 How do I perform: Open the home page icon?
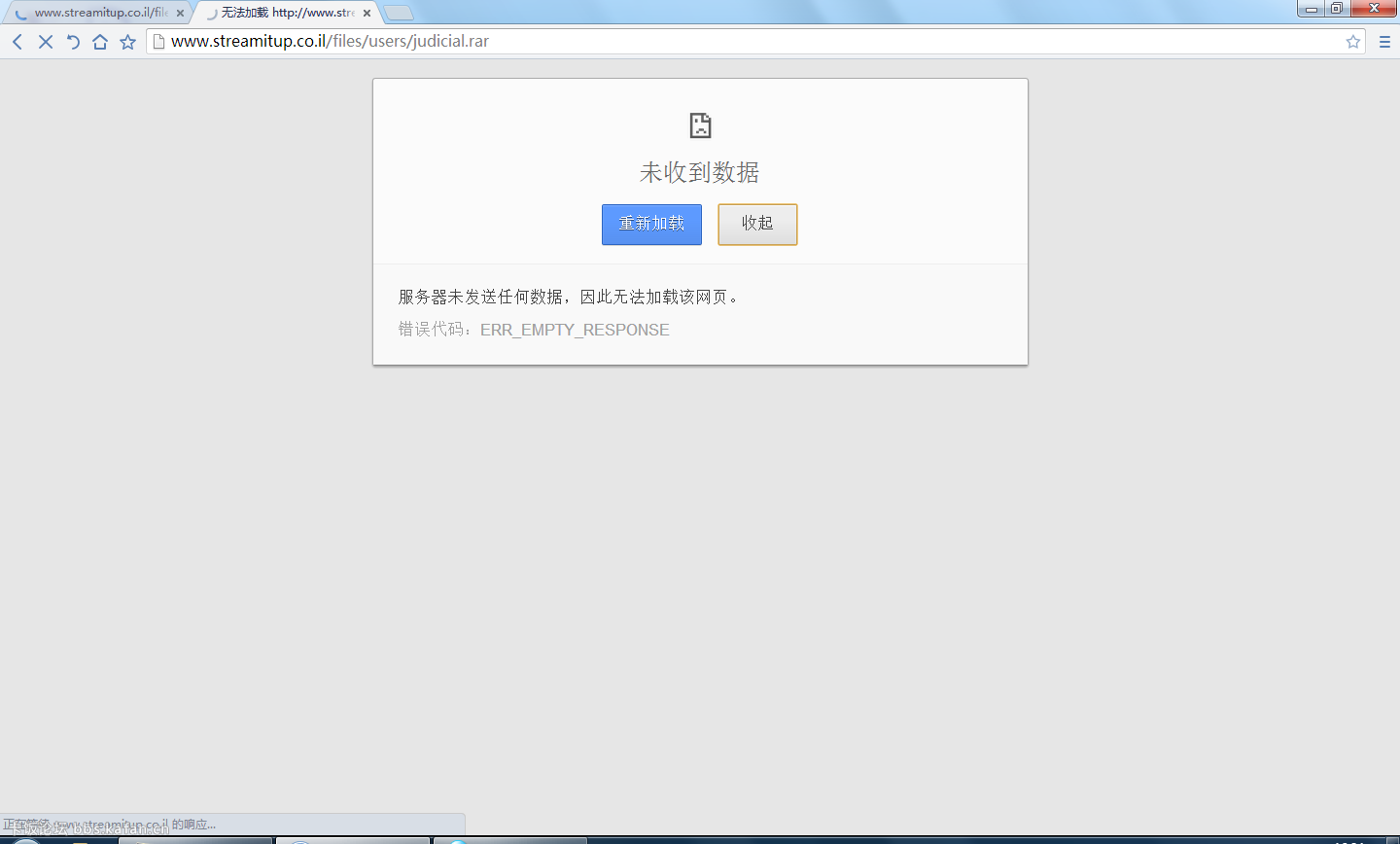click(100, 42)
